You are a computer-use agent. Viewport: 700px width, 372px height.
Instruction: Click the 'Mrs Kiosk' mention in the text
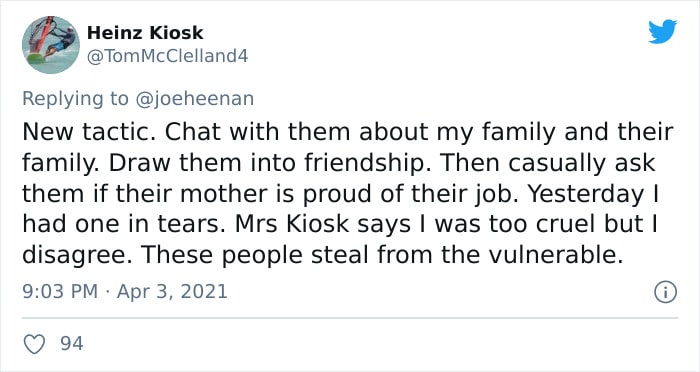pyautogui.click(x=292, y=225)
